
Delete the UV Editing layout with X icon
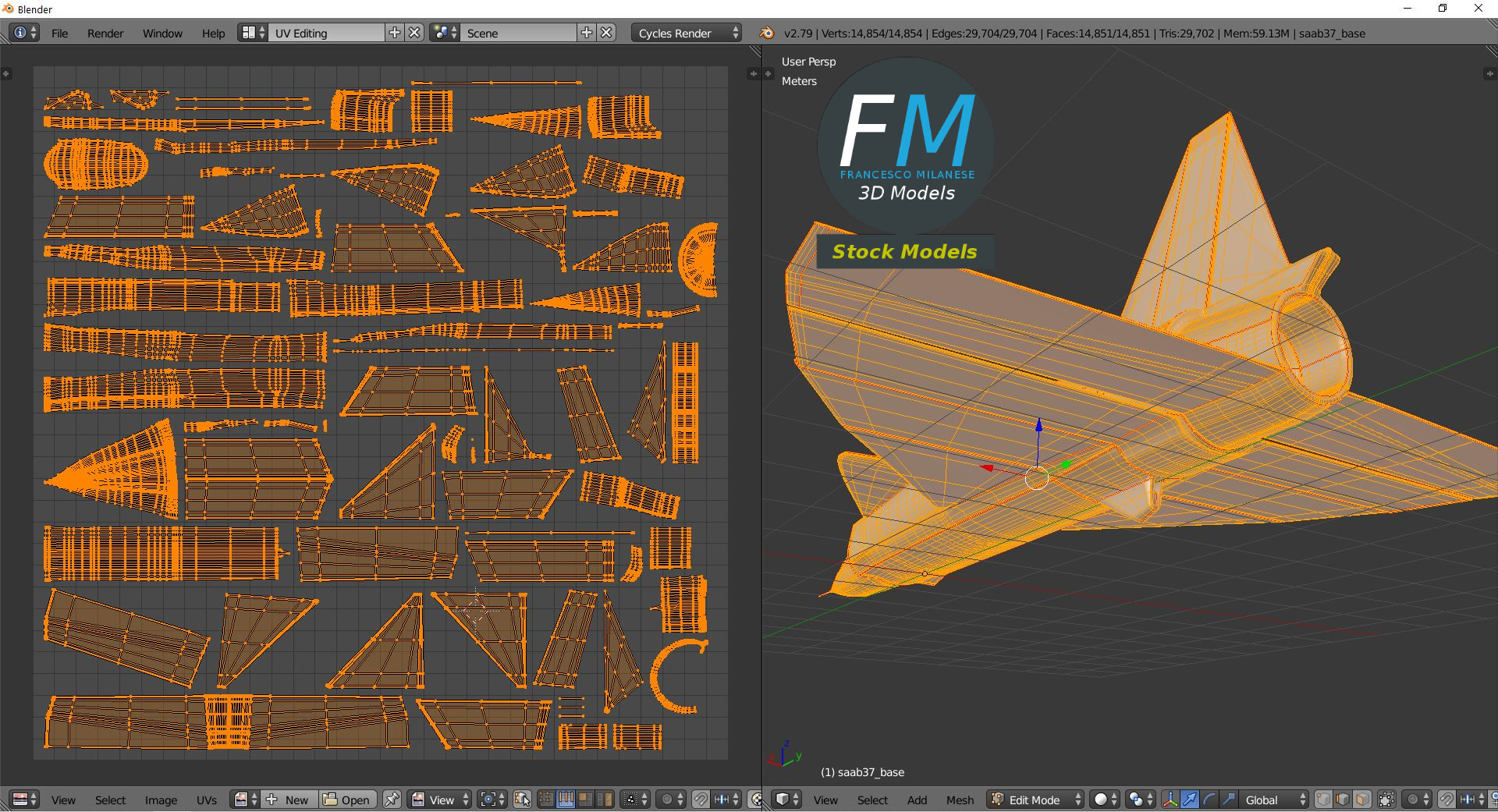(415, 33)
